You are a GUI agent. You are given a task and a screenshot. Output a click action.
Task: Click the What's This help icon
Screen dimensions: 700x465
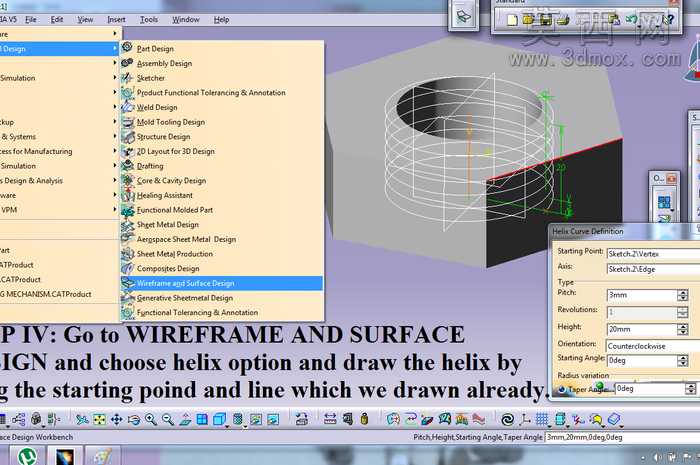point(668,20)
